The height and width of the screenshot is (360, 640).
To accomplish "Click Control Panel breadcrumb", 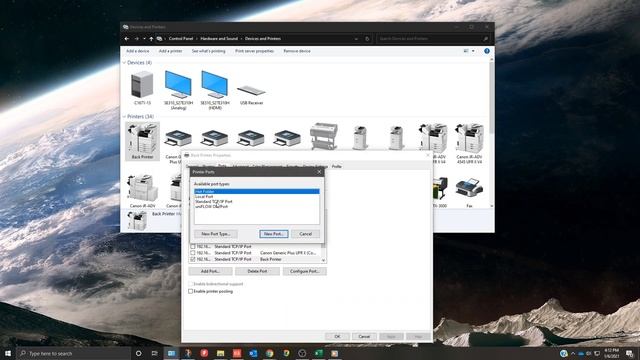I will (x=181, y=39).
